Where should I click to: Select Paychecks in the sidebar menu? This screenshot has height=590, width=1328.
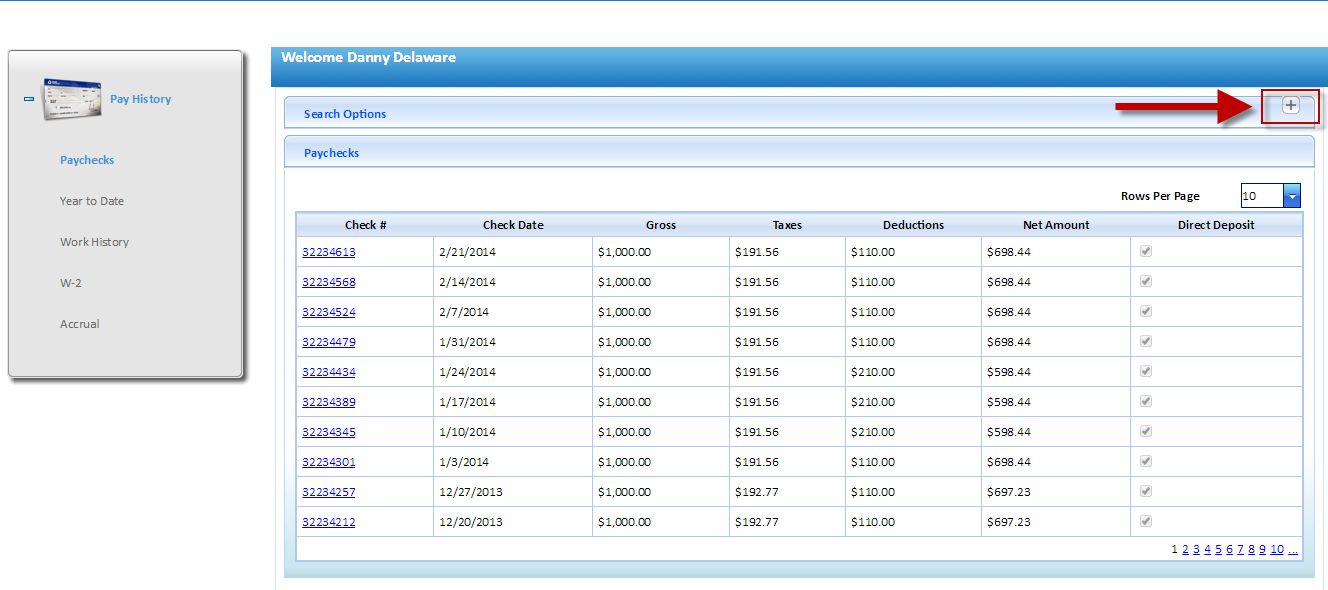87,160
